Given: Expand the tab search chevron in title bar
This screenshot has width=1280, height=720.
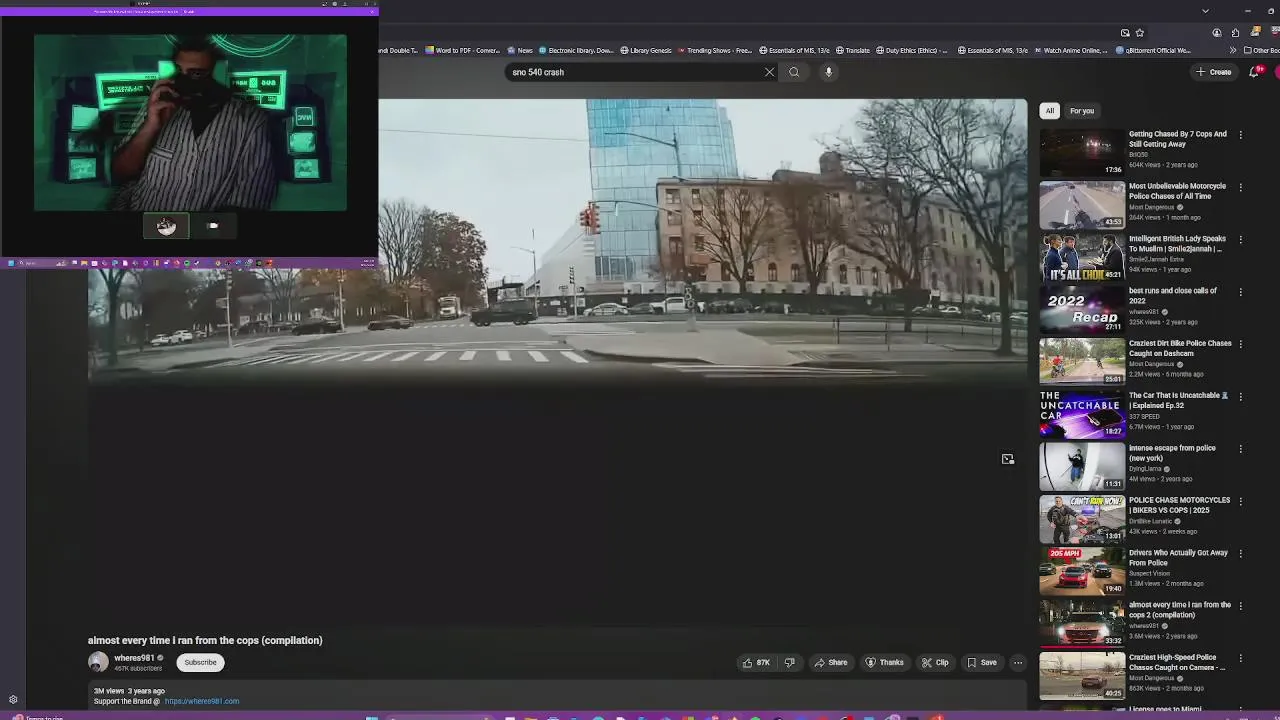Looking at the screenshot, I should coord(1205,11).
